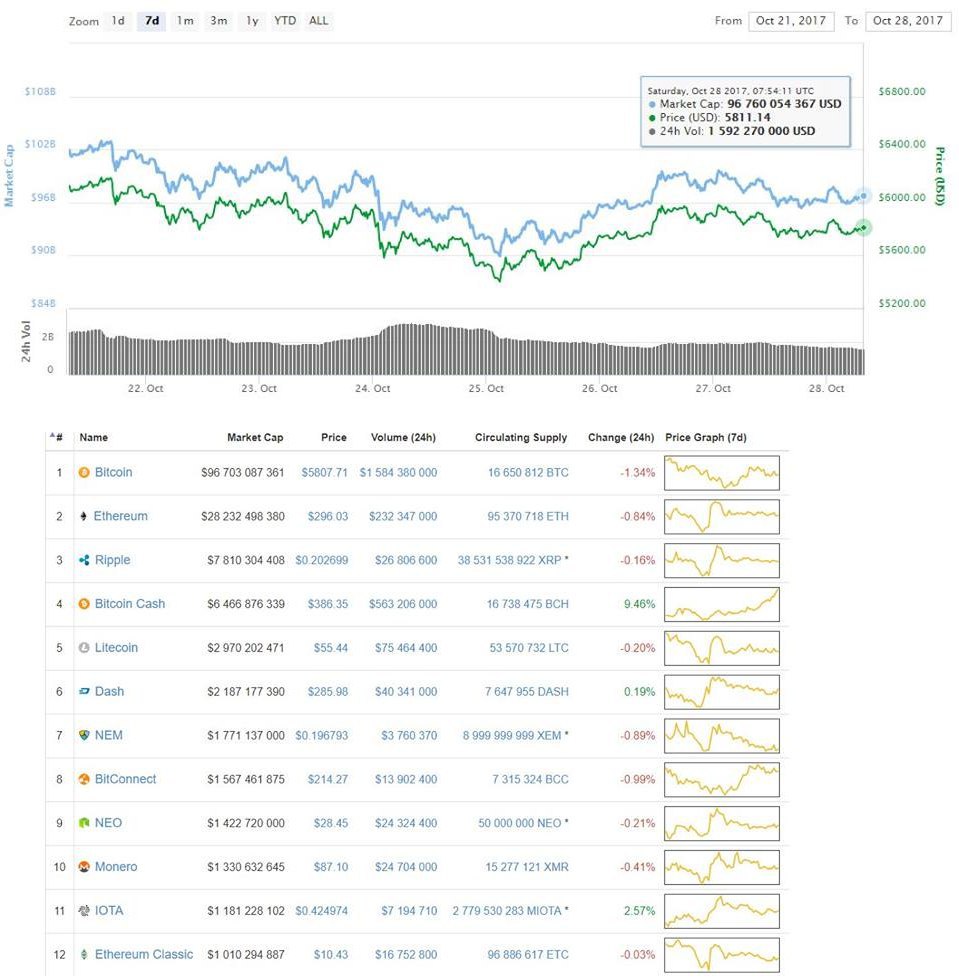Screen dimensions: 959x978
Task: Click the Ethereum Classic logo icon
Action: tap(84, 954)
